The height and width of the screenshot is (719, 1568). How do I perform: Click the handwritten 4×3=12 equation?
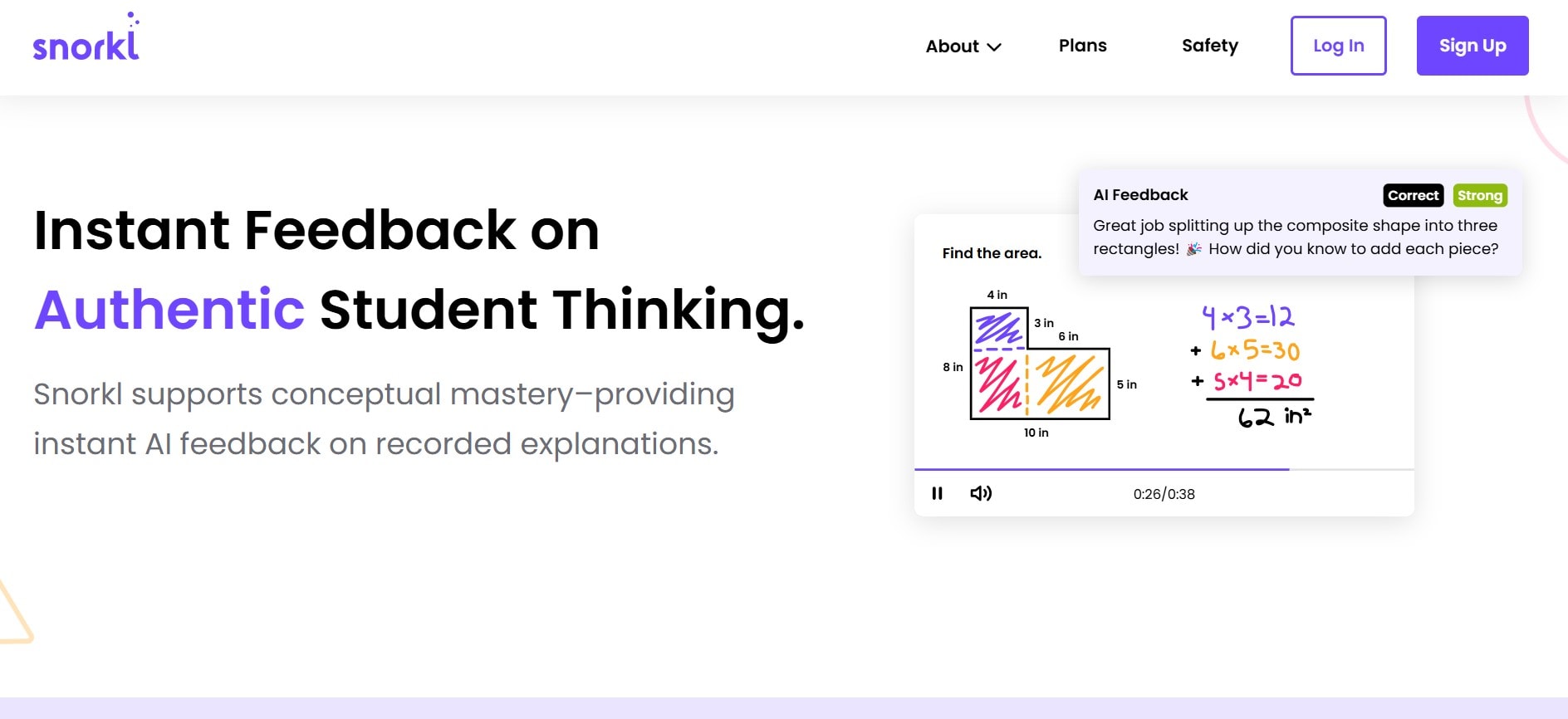tap(1248, 316)
